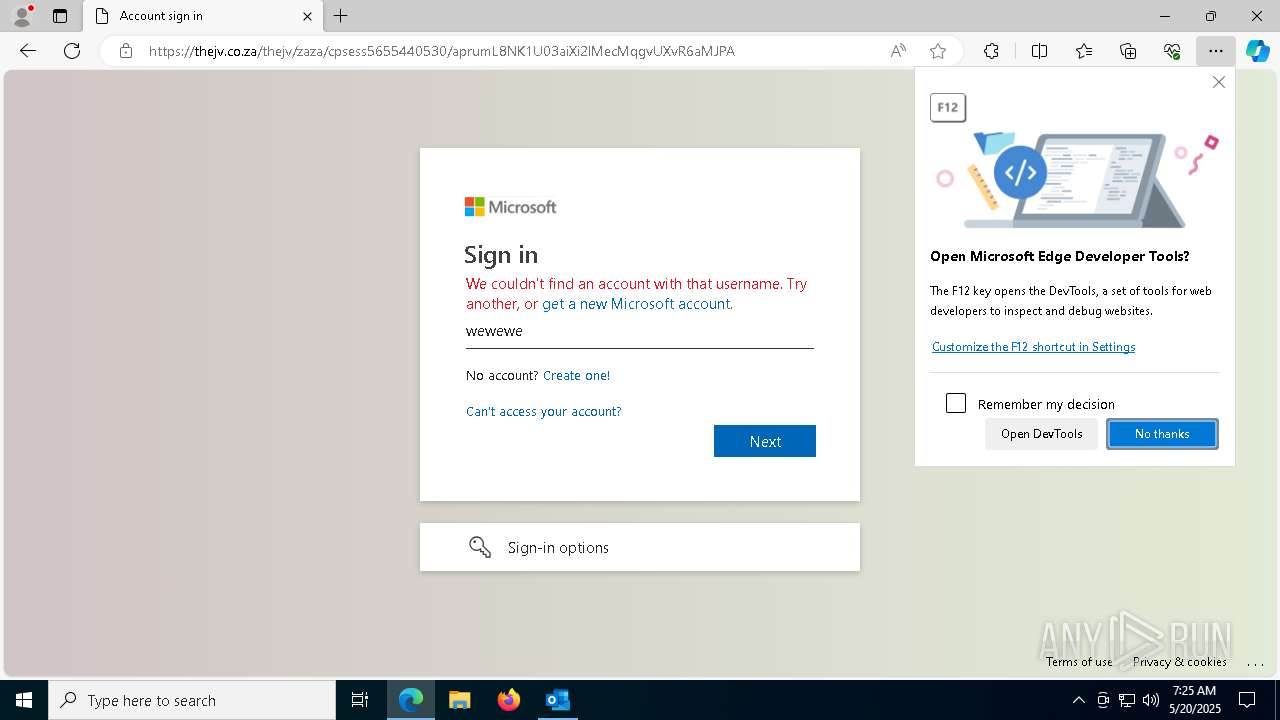The image size is (1280, 720).
Task: Open a new browser tab
Action: click(341, 16)
